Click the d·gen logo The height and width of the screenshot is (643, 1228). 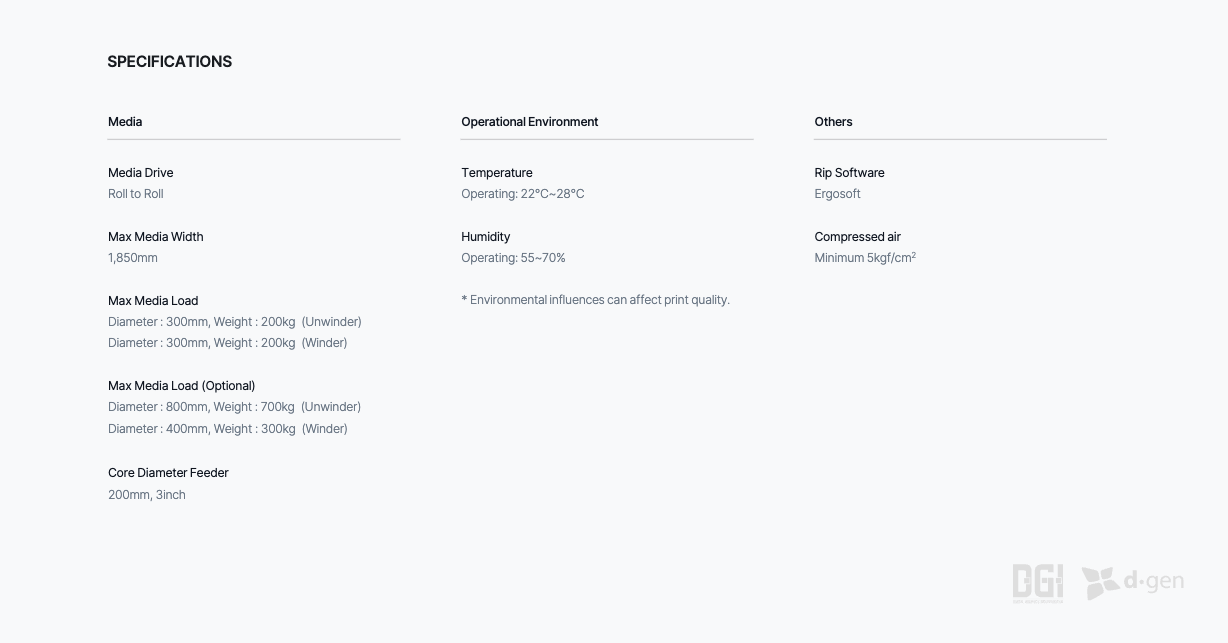[x=1133, y=582]
